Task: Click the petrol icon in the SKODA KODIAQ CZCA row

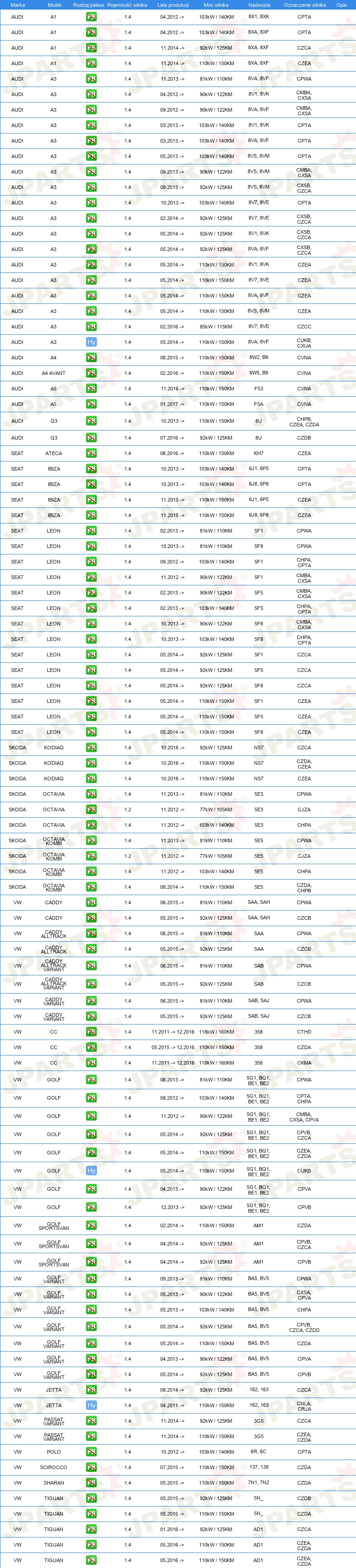Action: [x=92, y=748]
